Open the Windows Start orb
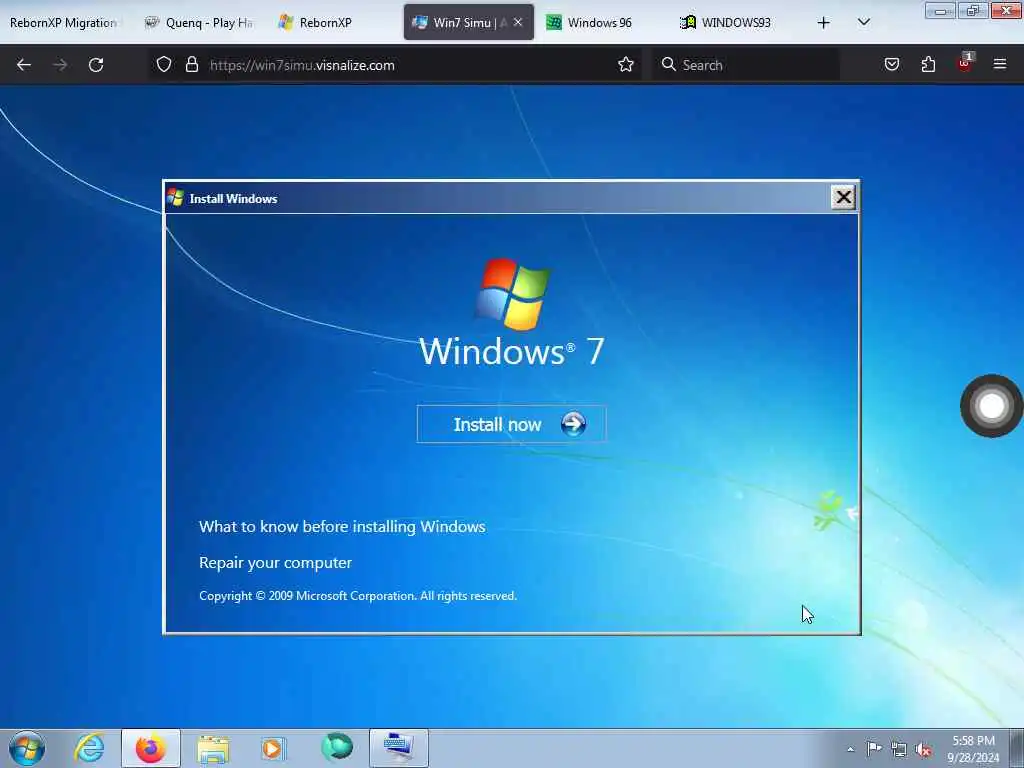This screenshot has width=1024, height=768. pos(27,748)
